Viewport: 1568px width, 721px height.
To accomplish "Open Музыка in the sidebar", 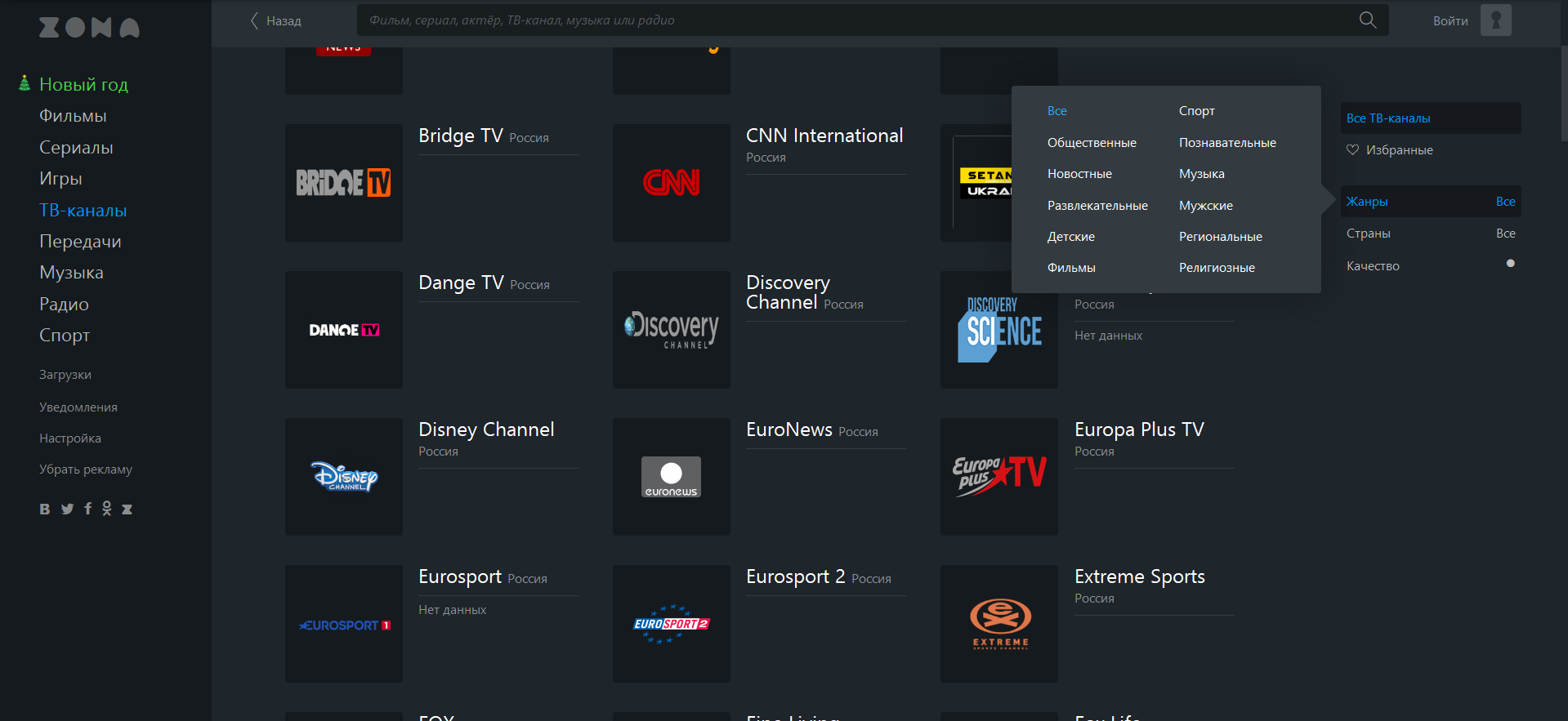I will pyautogui.click(x=71, y=273).
